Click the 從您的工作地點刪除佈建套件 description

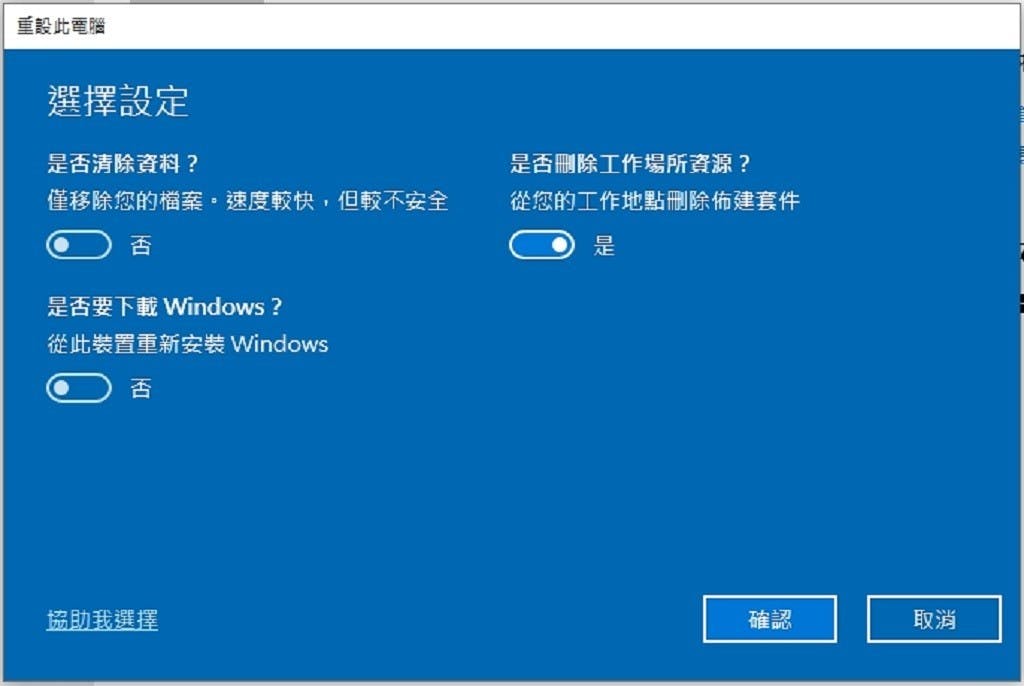(654, 201)
